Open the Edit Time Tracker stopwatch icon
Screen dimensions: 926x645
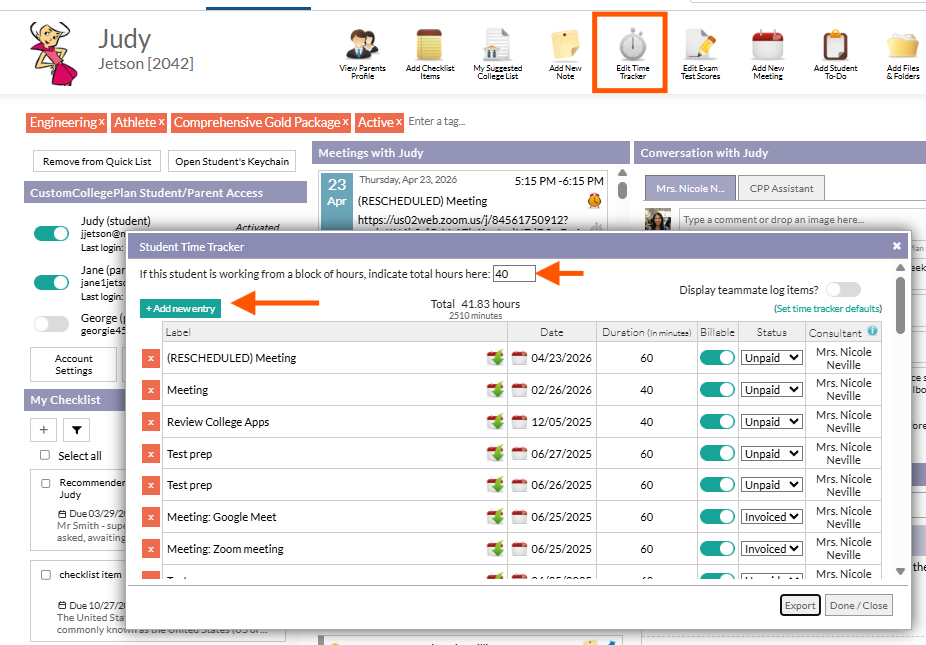[x=631, y=46]
